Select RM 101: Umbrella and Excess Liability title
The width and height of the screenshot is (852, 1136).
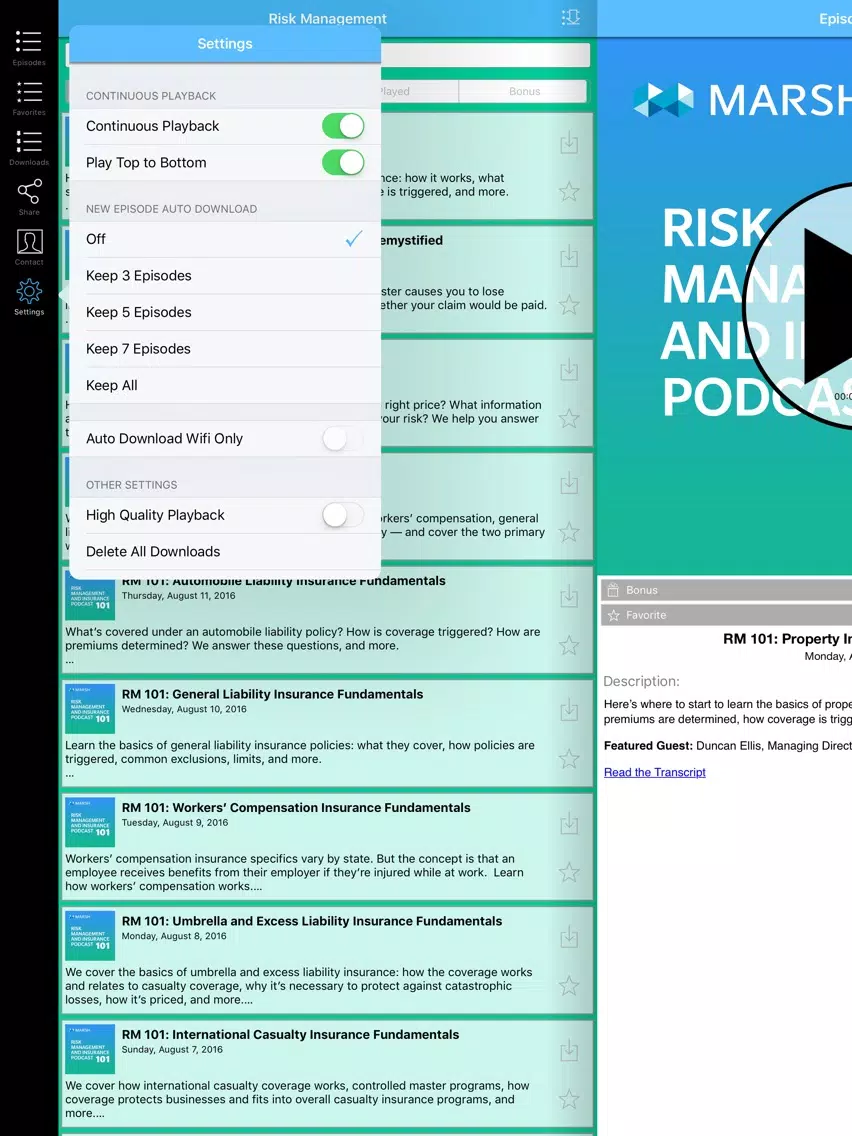point(312,922)
